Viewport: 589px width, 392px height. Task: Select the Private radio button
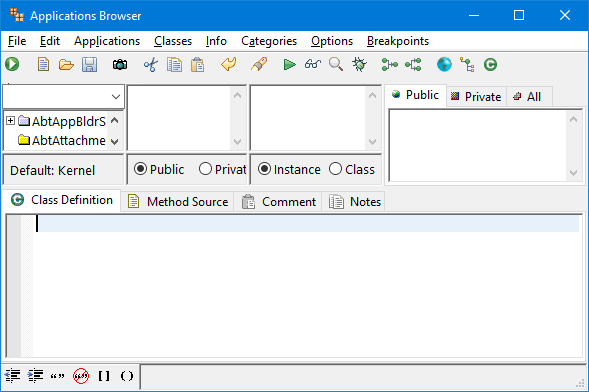pos(205,169)
